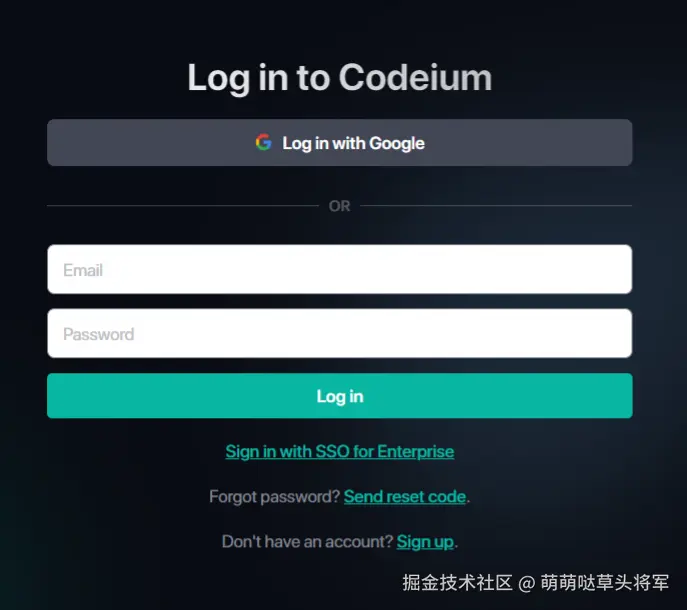Click the Don't have an account? text
The width and height of the screenshot is (687, 610).
(308, 542)
